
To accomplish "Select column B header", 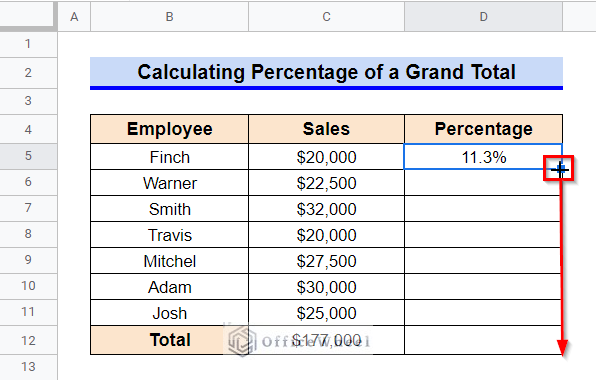I will (170, 17).
